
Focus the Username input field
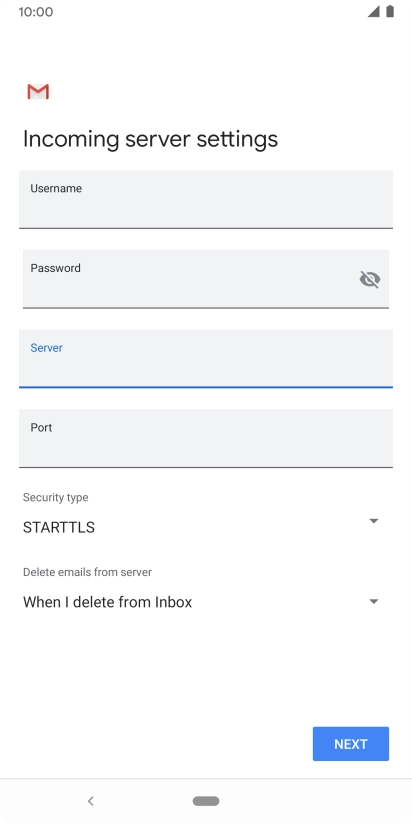tap(206, 199)
